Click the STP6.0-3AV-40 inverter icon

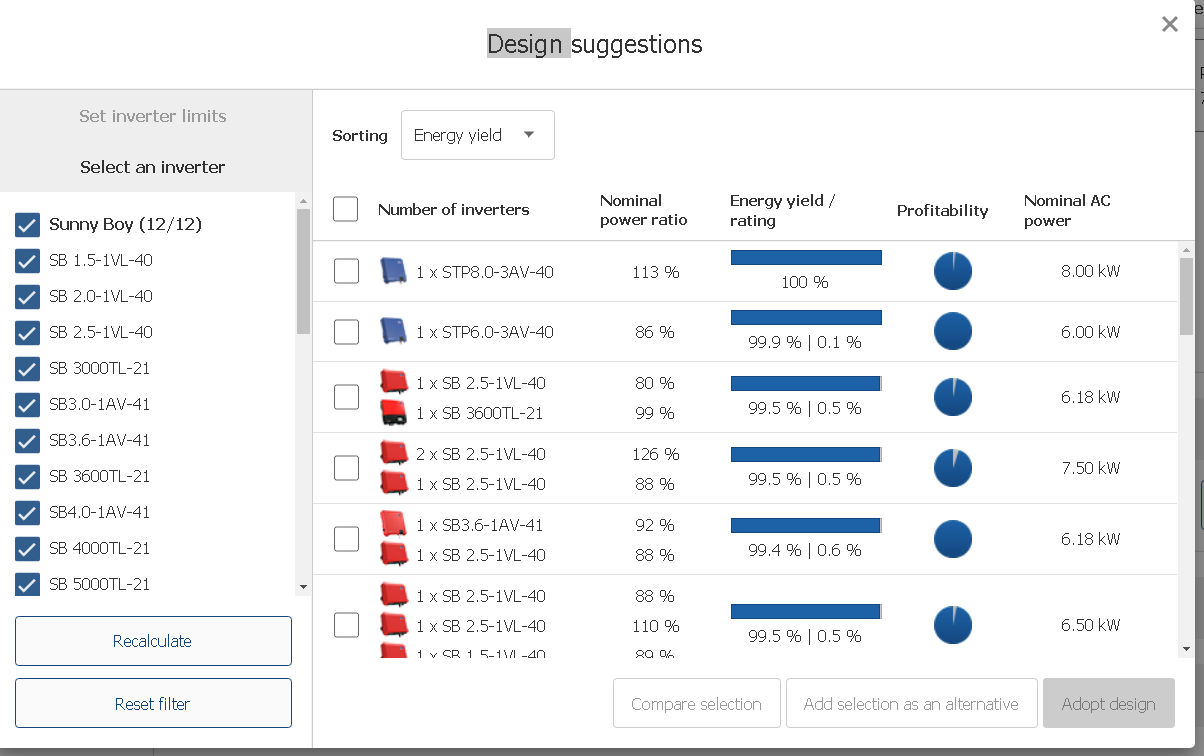click(394, 331)
